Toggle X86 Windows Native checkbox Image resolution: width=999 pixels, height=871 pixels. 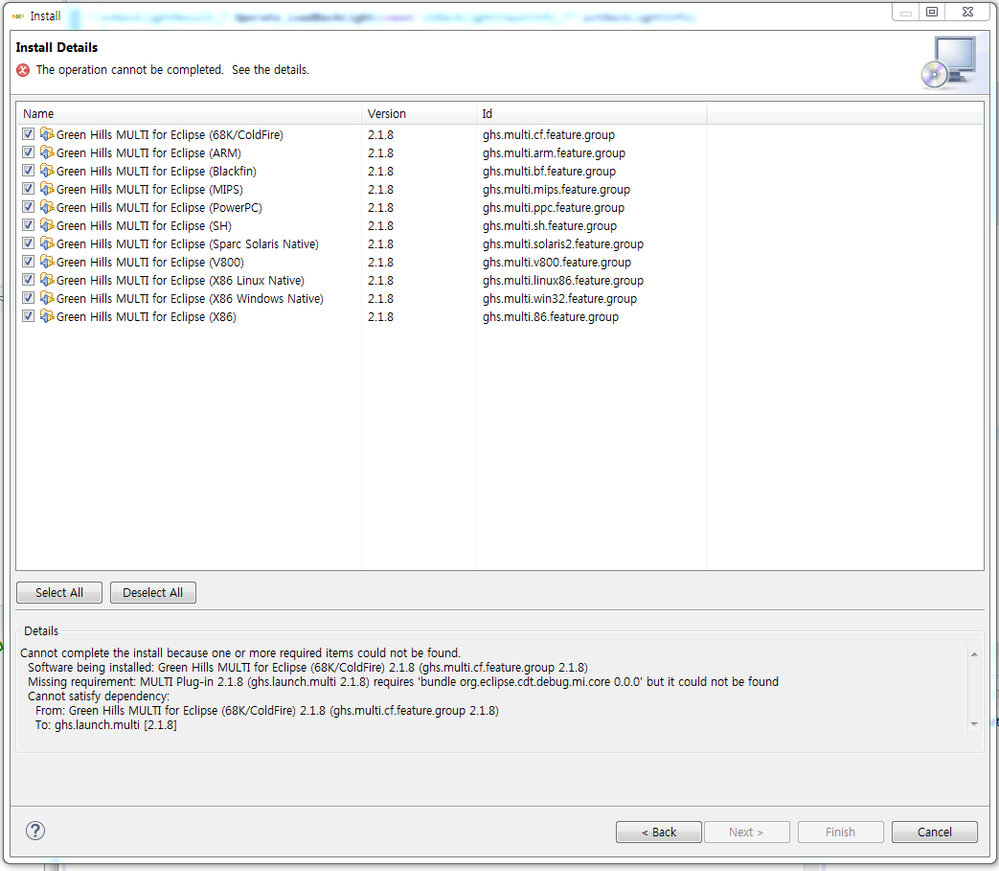point(28,298)
